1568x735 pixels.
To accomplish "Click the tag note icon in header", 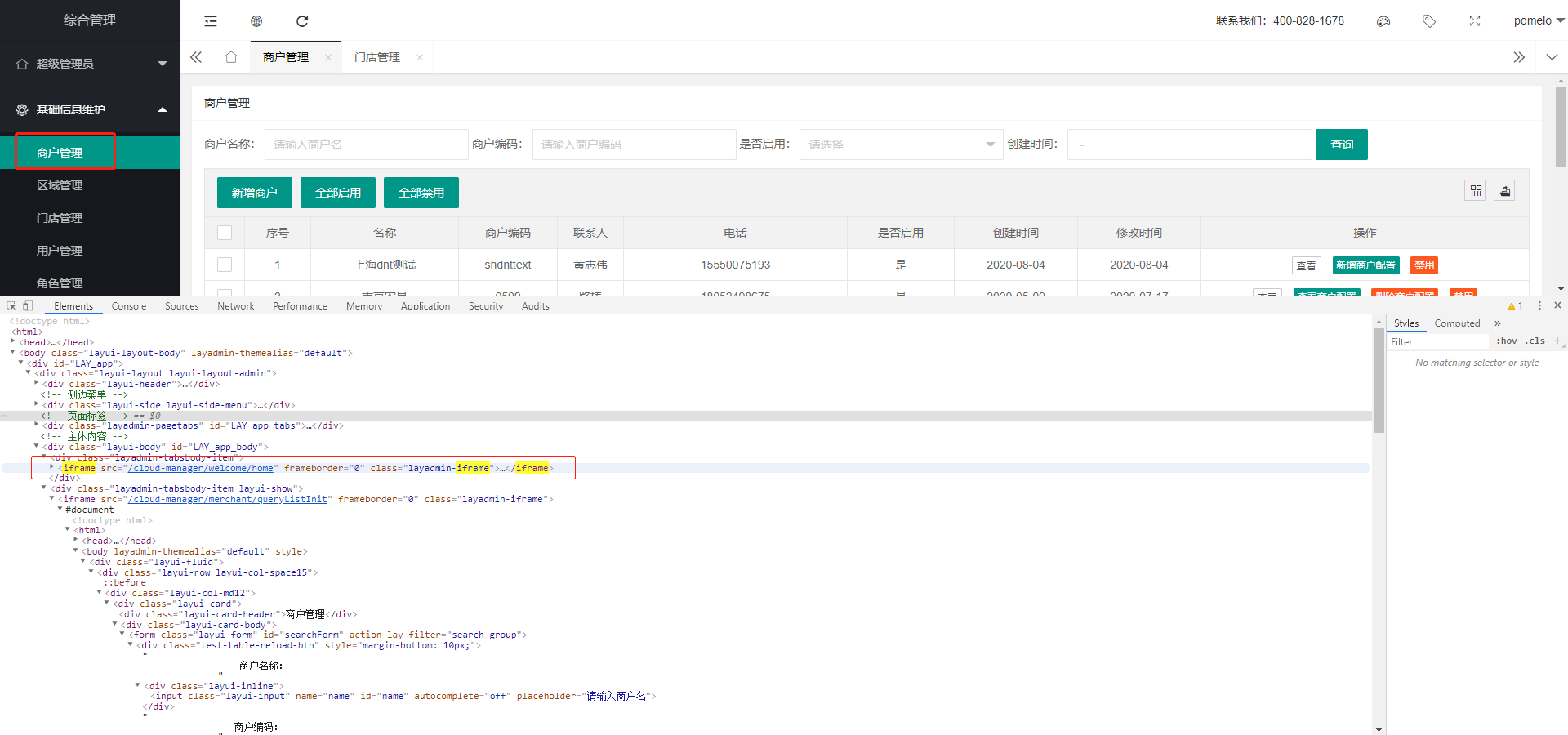I will pos(1429,21).
